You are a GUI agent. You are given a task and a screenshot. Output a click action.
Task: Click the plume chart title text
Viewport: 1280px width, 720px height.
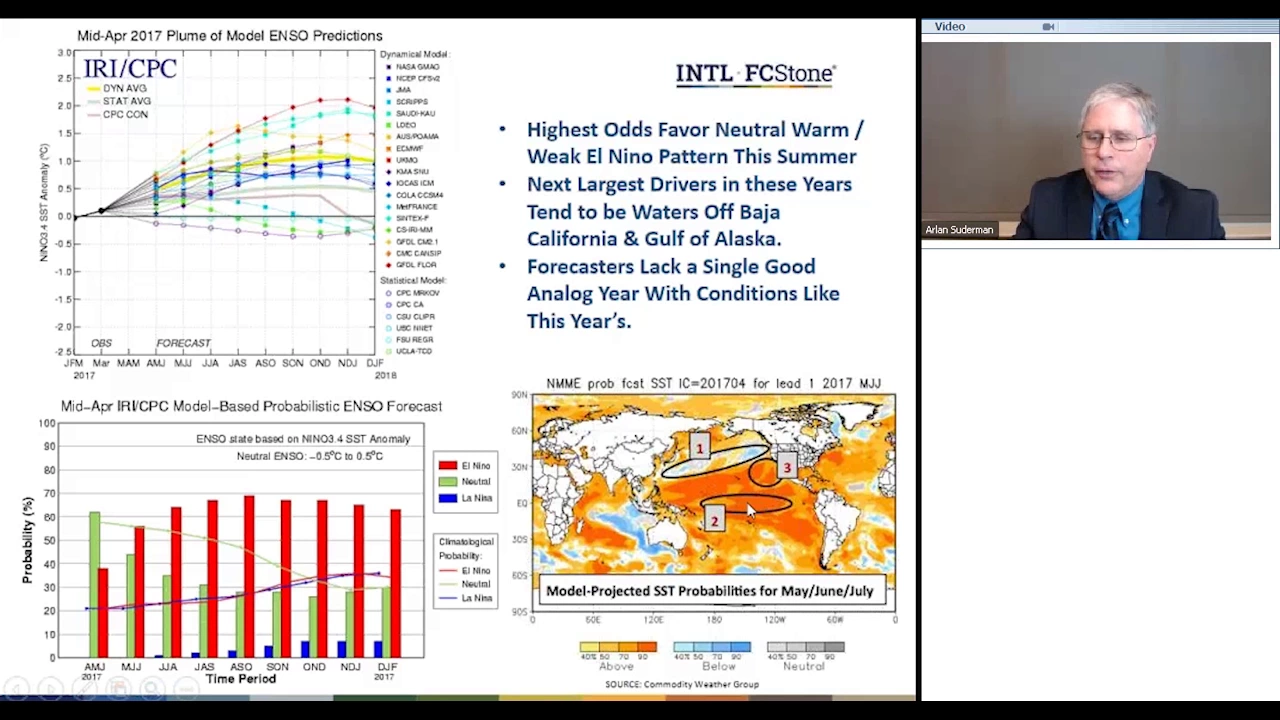pos(230,36)
